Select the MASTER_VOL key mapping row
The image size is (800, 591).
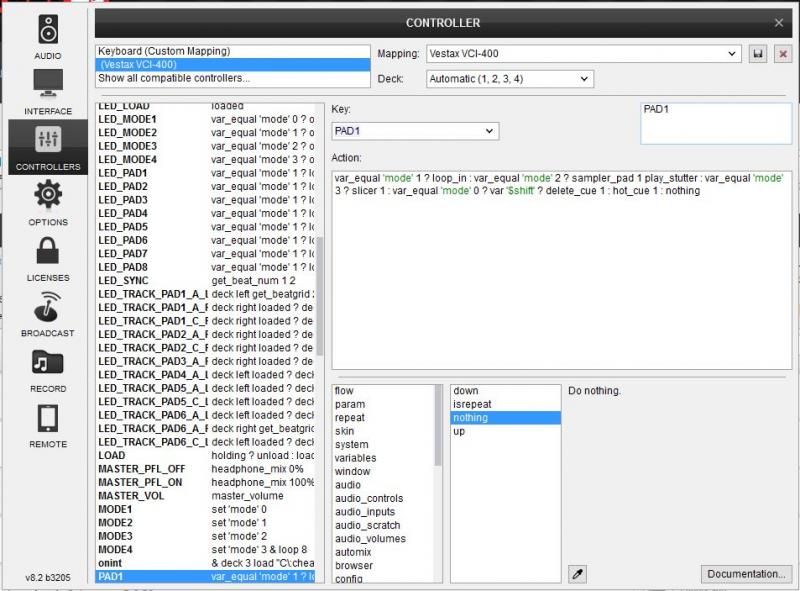129,496
